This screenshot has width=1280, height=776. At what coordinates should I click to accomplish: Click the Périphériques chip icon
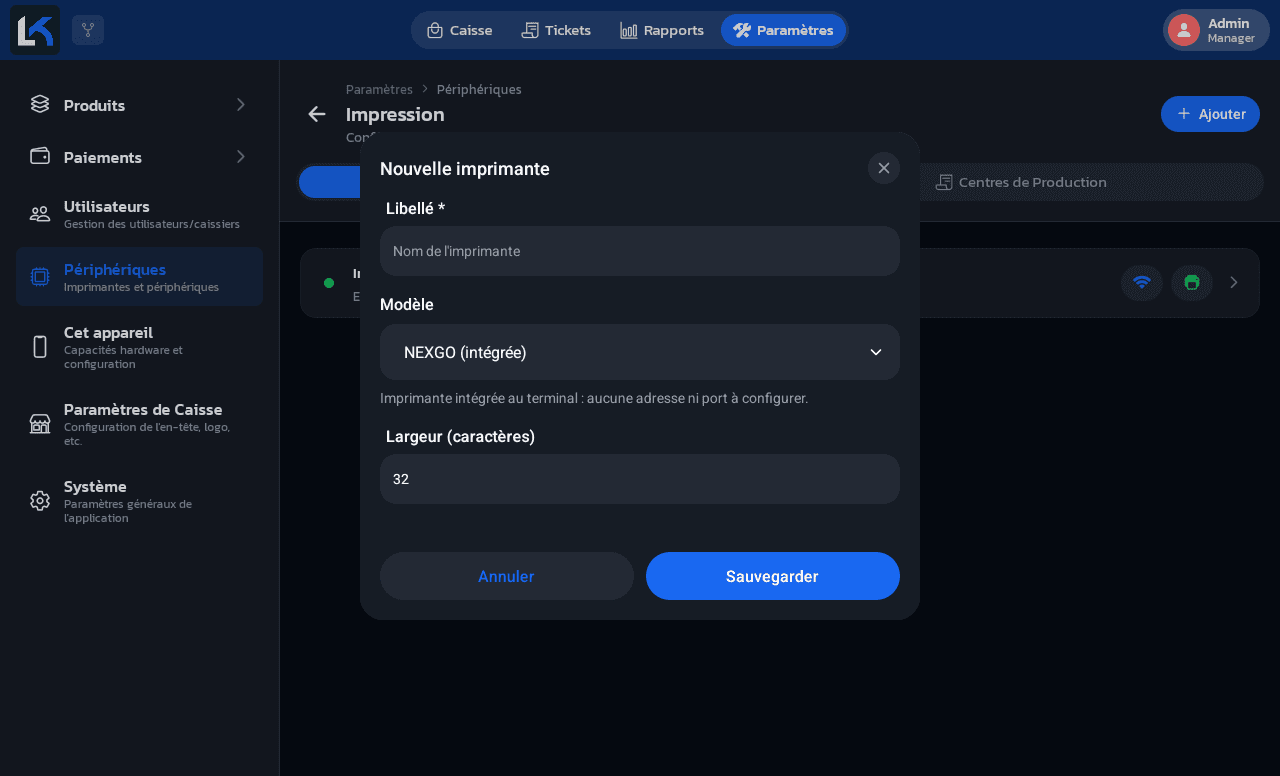coord(40,277)
